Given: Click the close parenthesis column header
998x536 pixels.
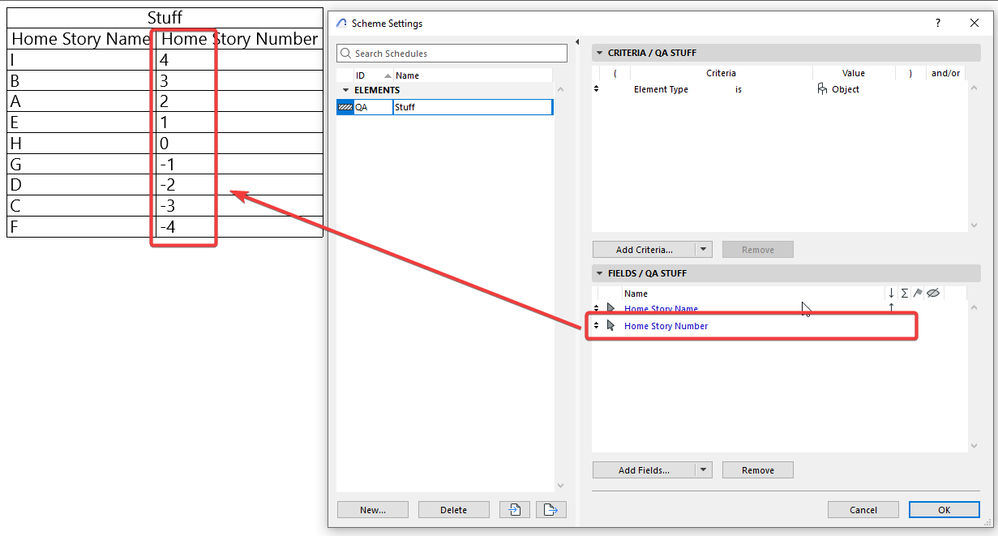Looking at the screenshot, I should pyautogui.click(x=910, y=73).
